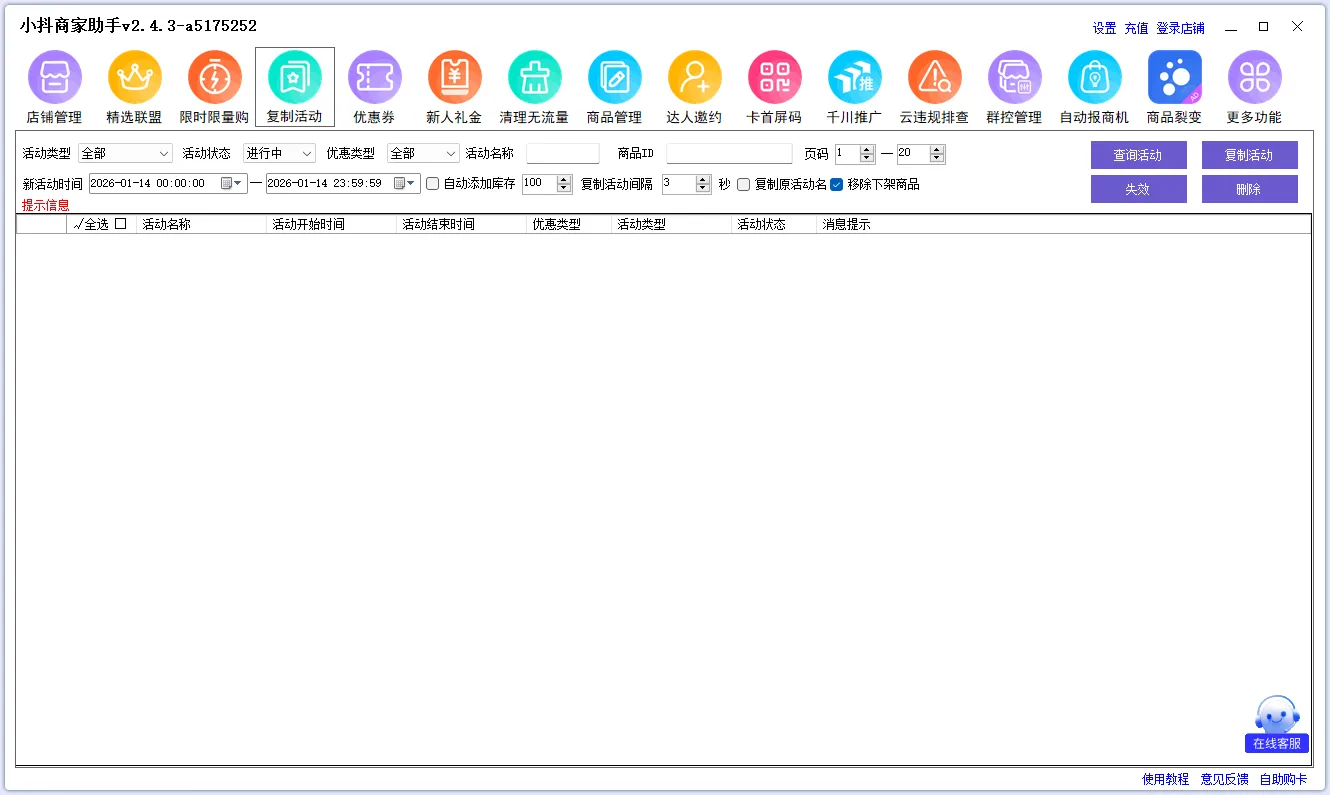This screenshot has width=1330, height=795.
Task: Uncheck the 移除下架商品 checkbox
Action: 837,184
